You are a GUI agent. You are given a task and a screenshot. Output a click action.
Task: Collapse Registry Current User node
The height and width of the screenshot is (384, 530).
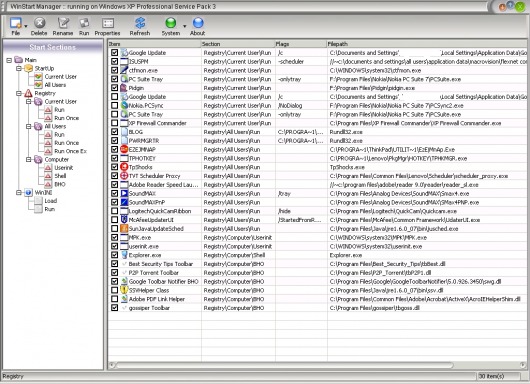pyautogui.click(x=29, y=101)
